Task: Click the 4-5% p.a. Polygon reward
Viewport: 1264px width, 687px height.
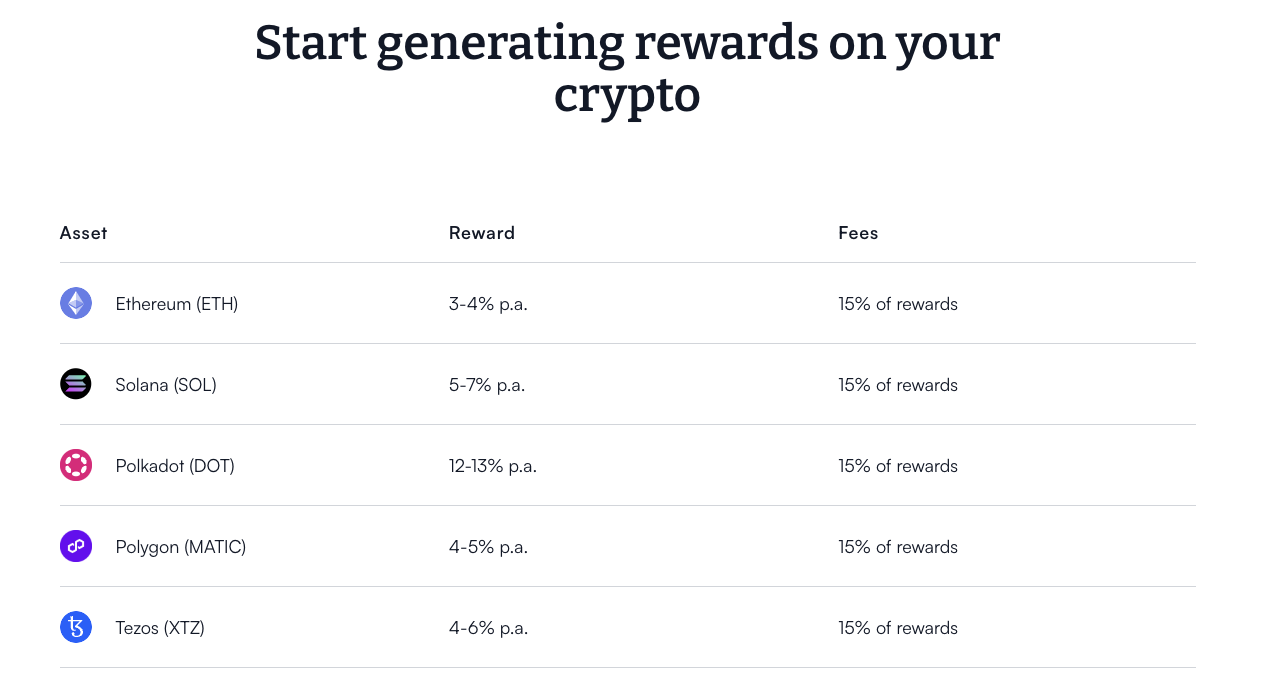Action: click(x=488, y=547)
